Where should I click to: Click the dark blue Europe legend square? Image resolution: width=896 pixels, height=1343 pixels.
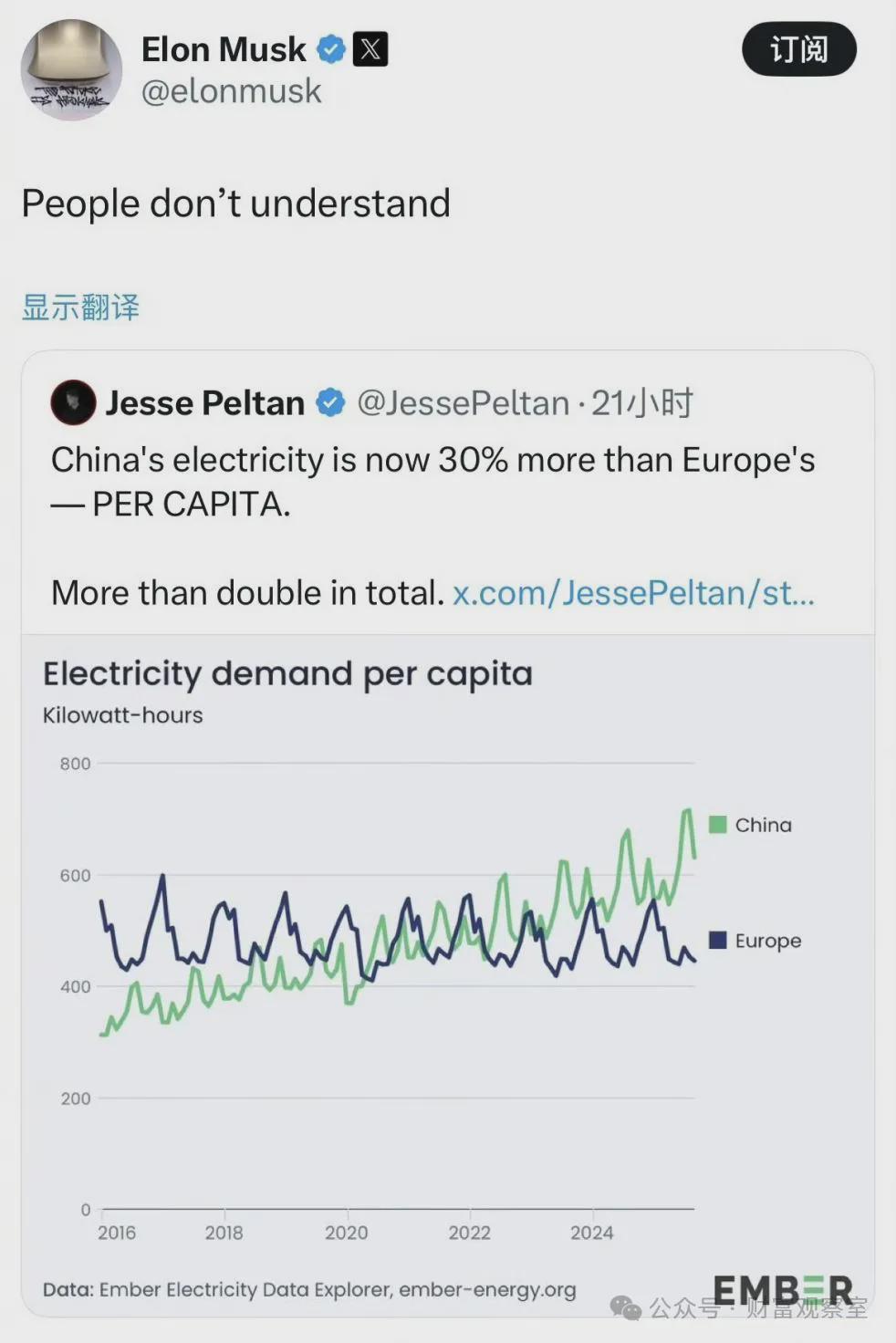[x=718, y=940]
